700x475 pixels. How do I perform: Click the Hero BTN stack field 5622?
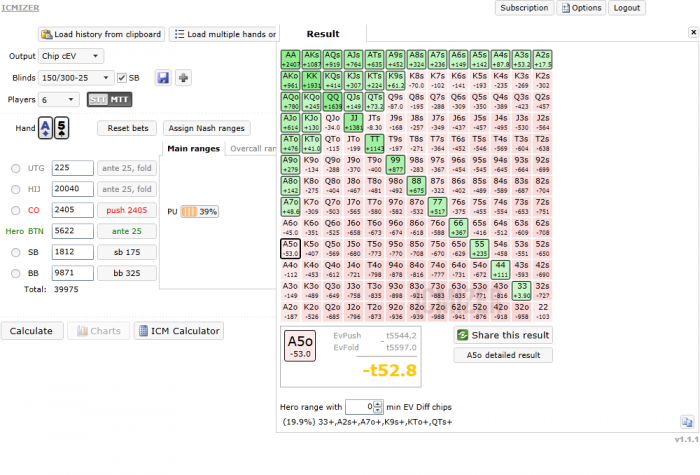click(x=72, y=231)
